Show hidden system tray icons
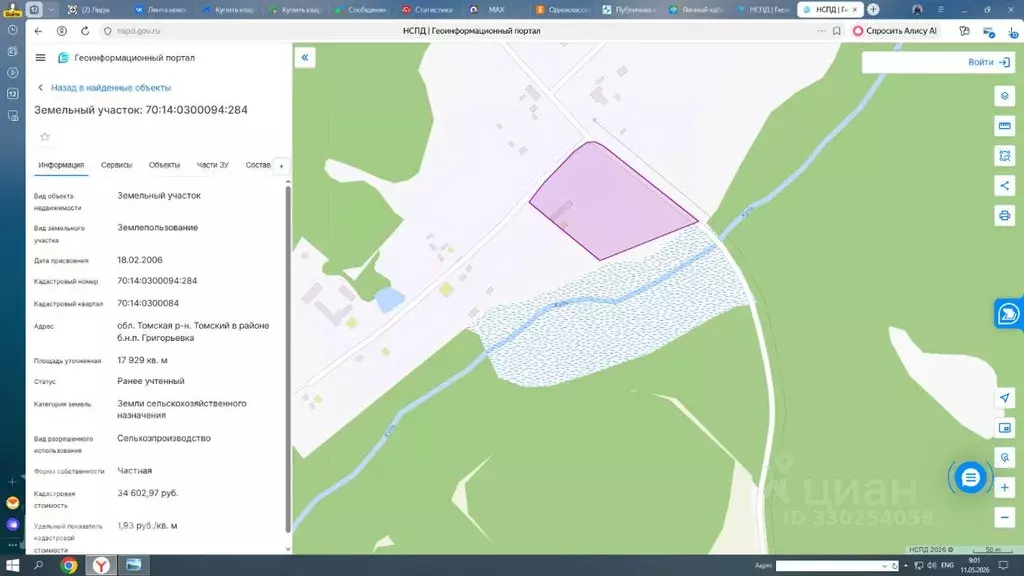 click(x=906, y=566)
